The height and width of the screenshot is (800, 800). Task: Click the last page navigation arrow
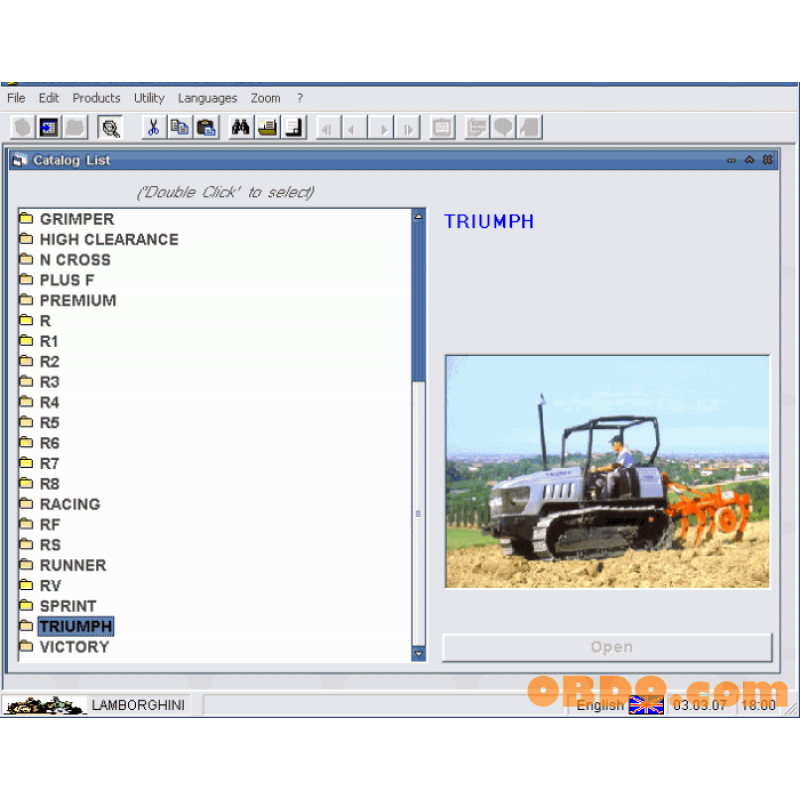407,127
